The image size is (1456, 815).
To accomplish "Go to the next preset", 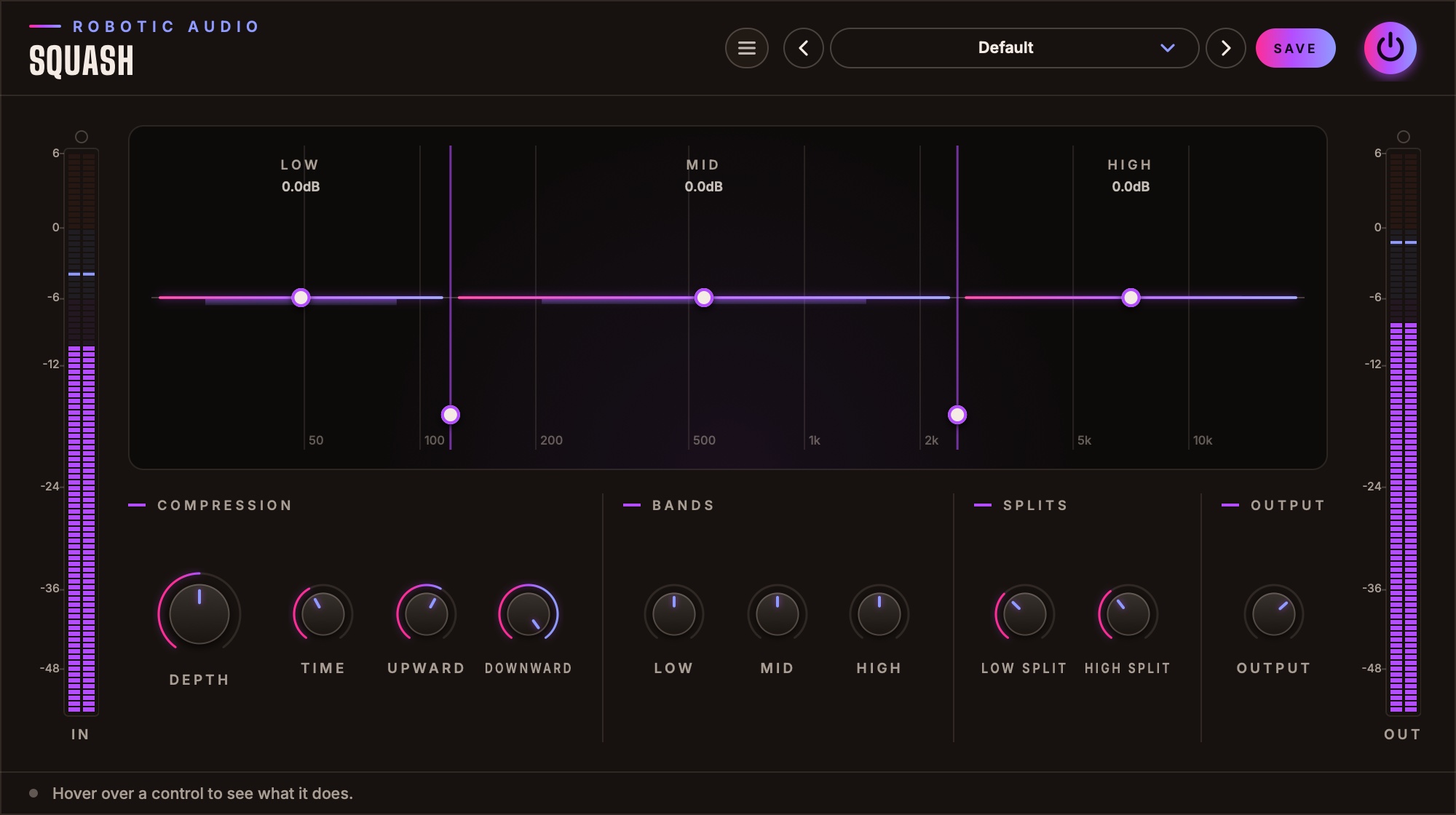I will (1225, 48).
